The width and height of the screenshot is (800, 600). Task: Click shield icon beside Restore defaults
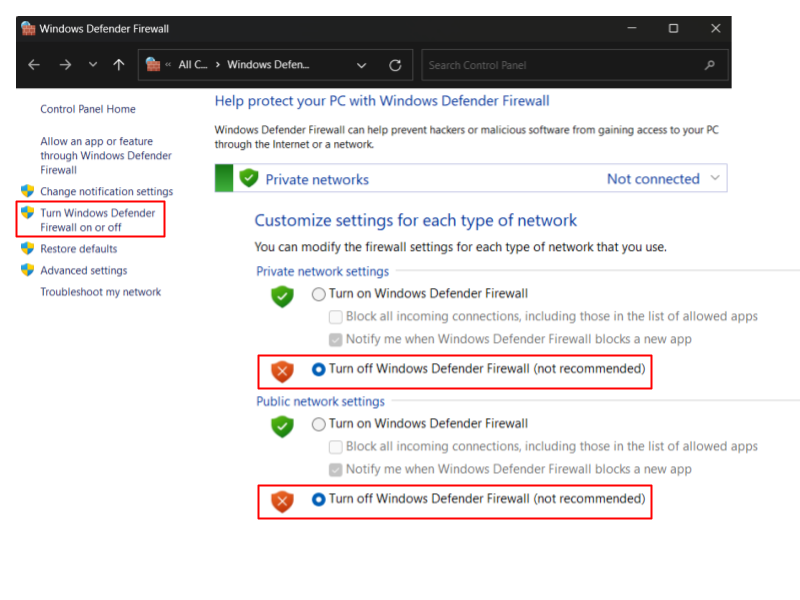coord(28,248)
